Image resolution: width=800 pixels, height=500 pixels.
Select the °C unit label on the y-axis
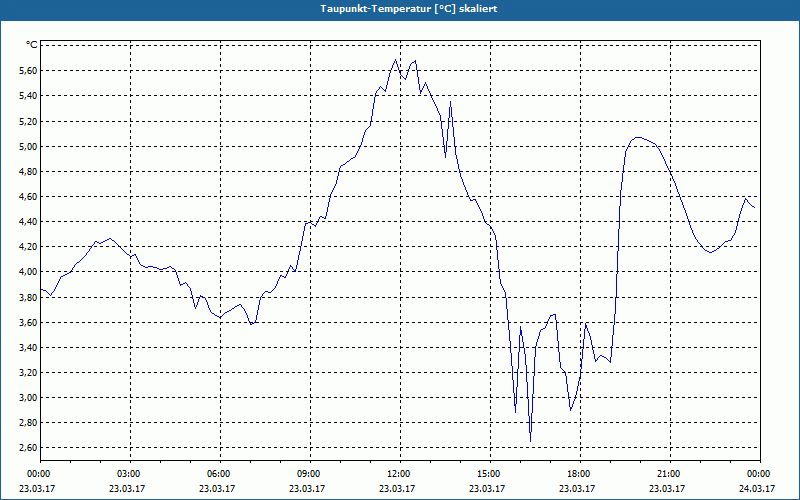pyautogui.click(x=31, y=45)
